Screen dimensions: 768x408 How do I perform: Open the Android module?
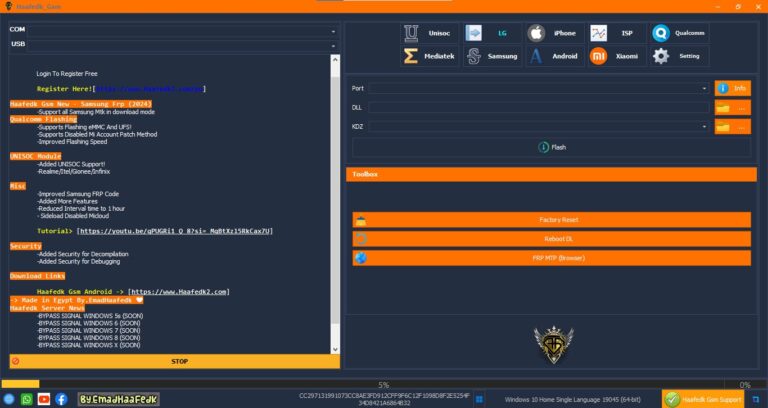[554, 56]
